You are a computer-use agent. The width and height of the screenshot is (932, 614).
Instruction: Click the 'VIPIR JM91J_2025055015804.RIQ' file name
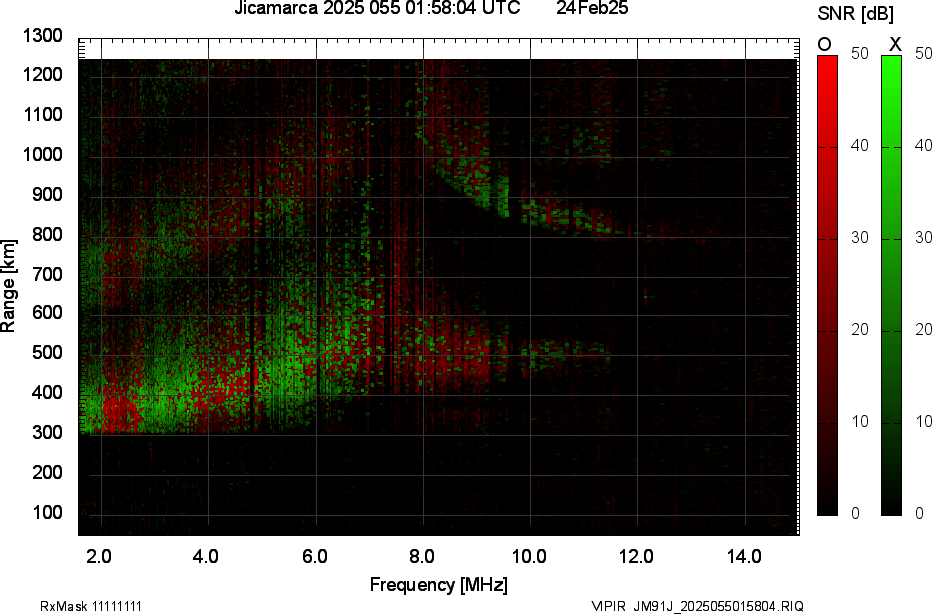(698, 606)
